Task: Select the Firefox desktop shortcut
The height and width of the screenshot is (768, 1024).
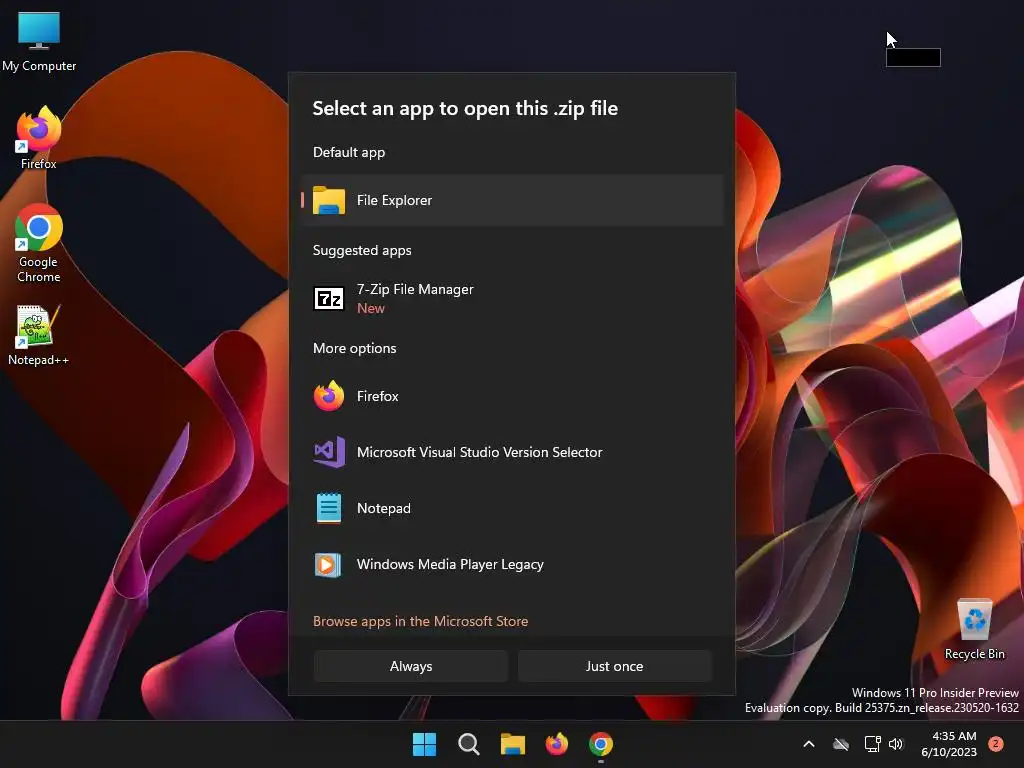Action: click(x=39, y=138)
